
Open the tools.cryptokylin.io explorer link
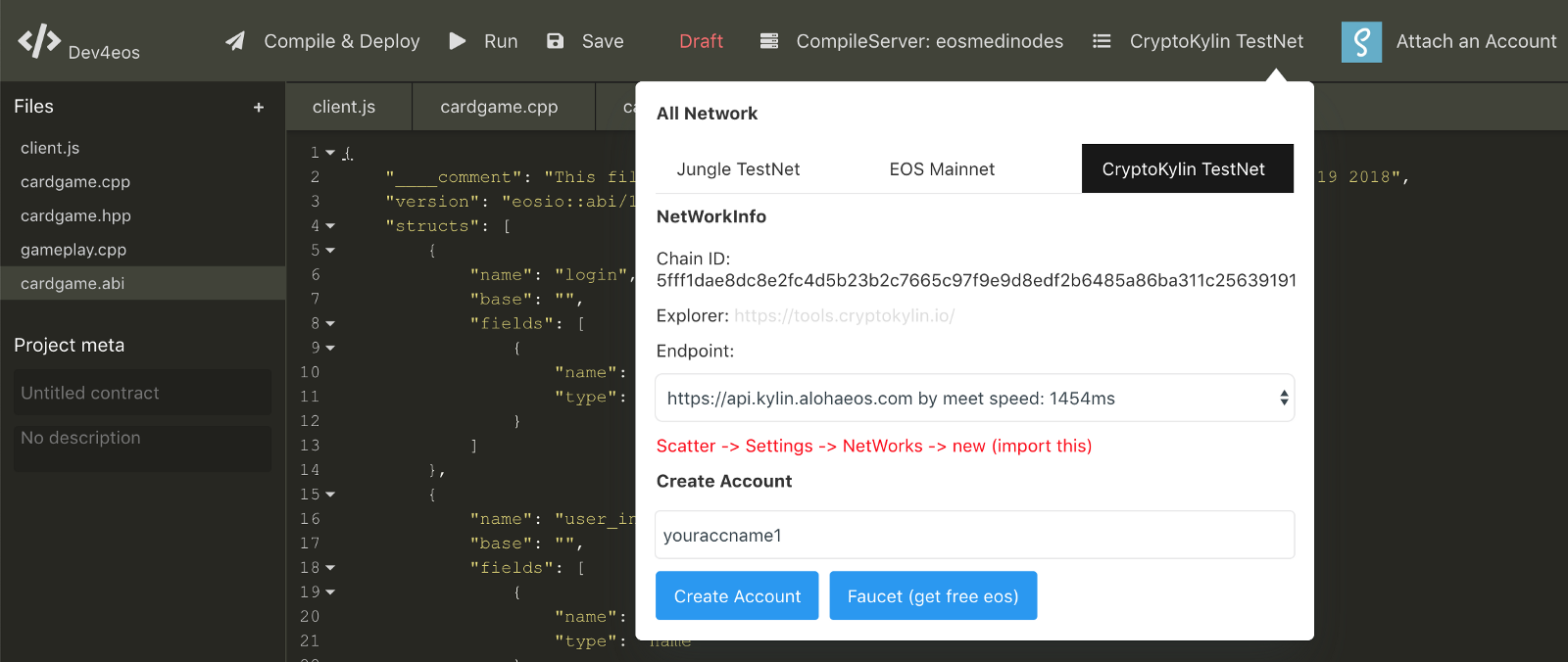coord(844,315)
